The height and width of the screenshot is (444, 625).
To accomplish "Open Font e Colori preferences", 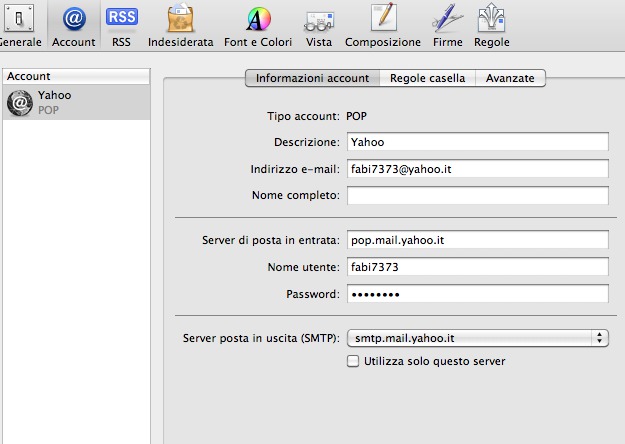I will 258,25.
